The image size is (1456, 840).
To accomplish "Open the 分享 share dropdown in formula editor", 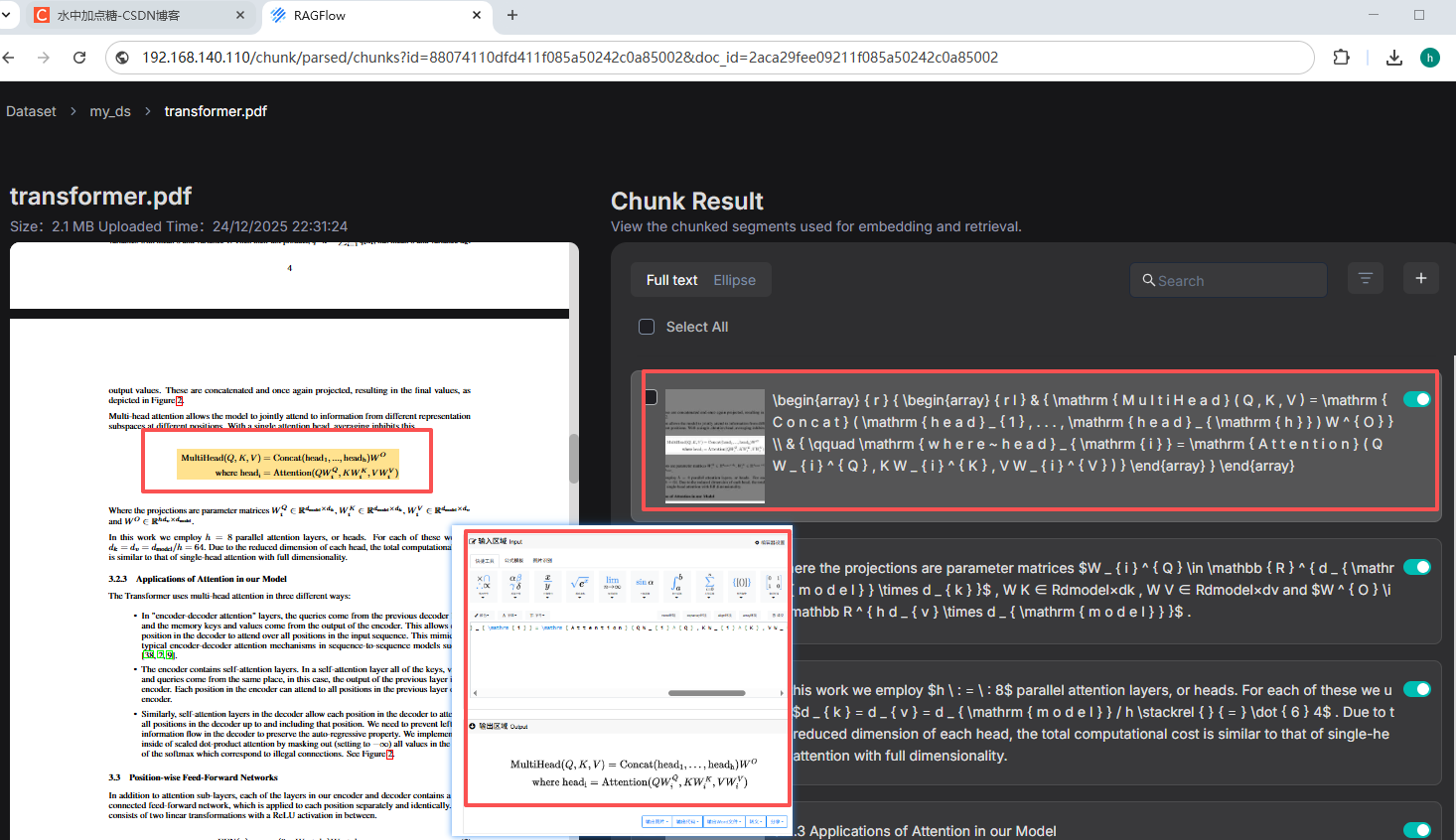I will (777, 821).
